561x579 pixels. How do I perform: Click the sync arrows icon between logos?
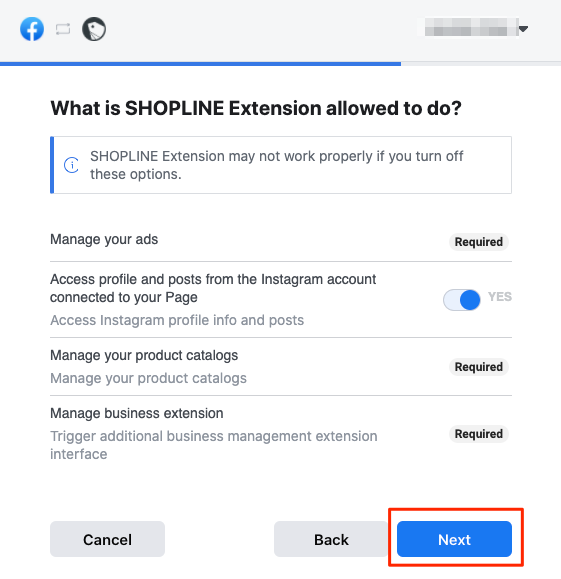coord(63,29)
